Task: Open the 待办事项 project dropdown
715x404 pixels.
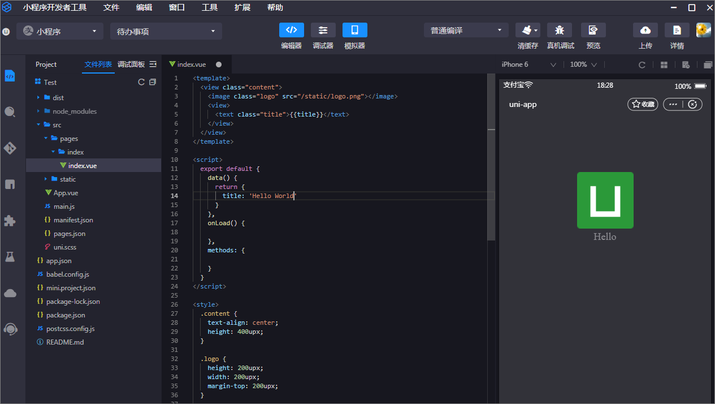Action: pos(166,31)
